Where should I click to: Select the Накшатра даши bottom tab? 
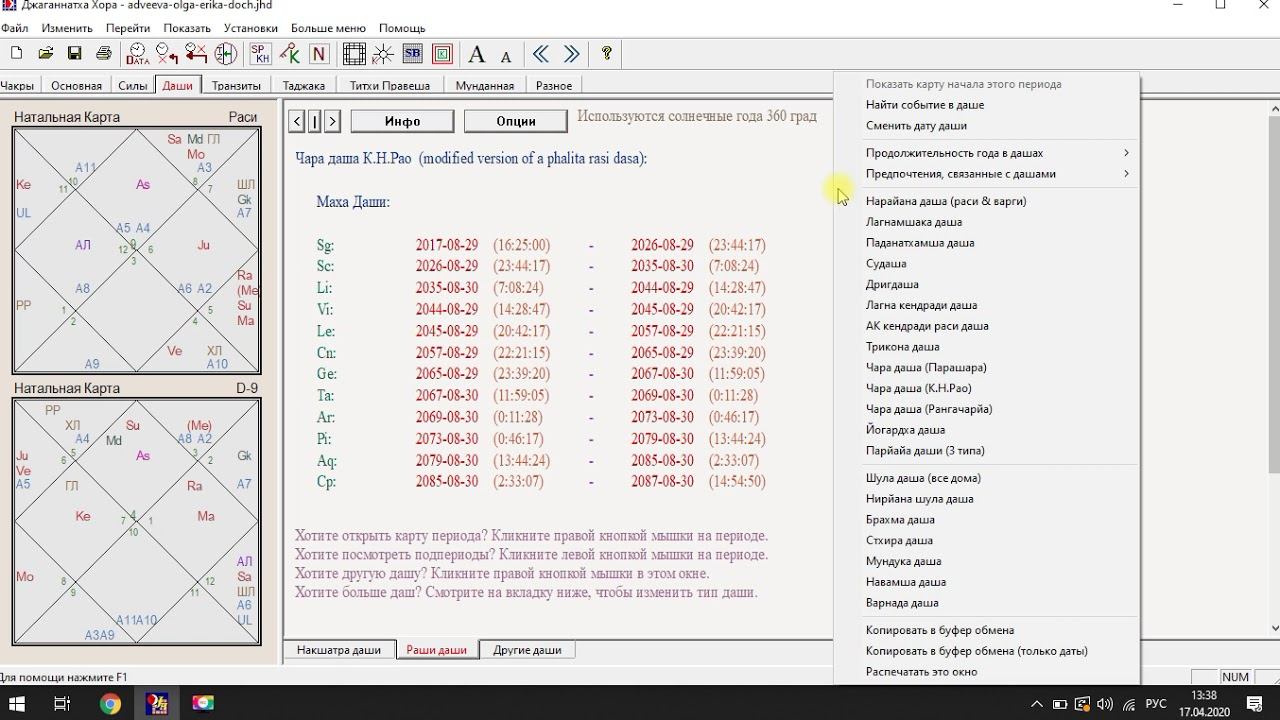[x=339, y=650]
